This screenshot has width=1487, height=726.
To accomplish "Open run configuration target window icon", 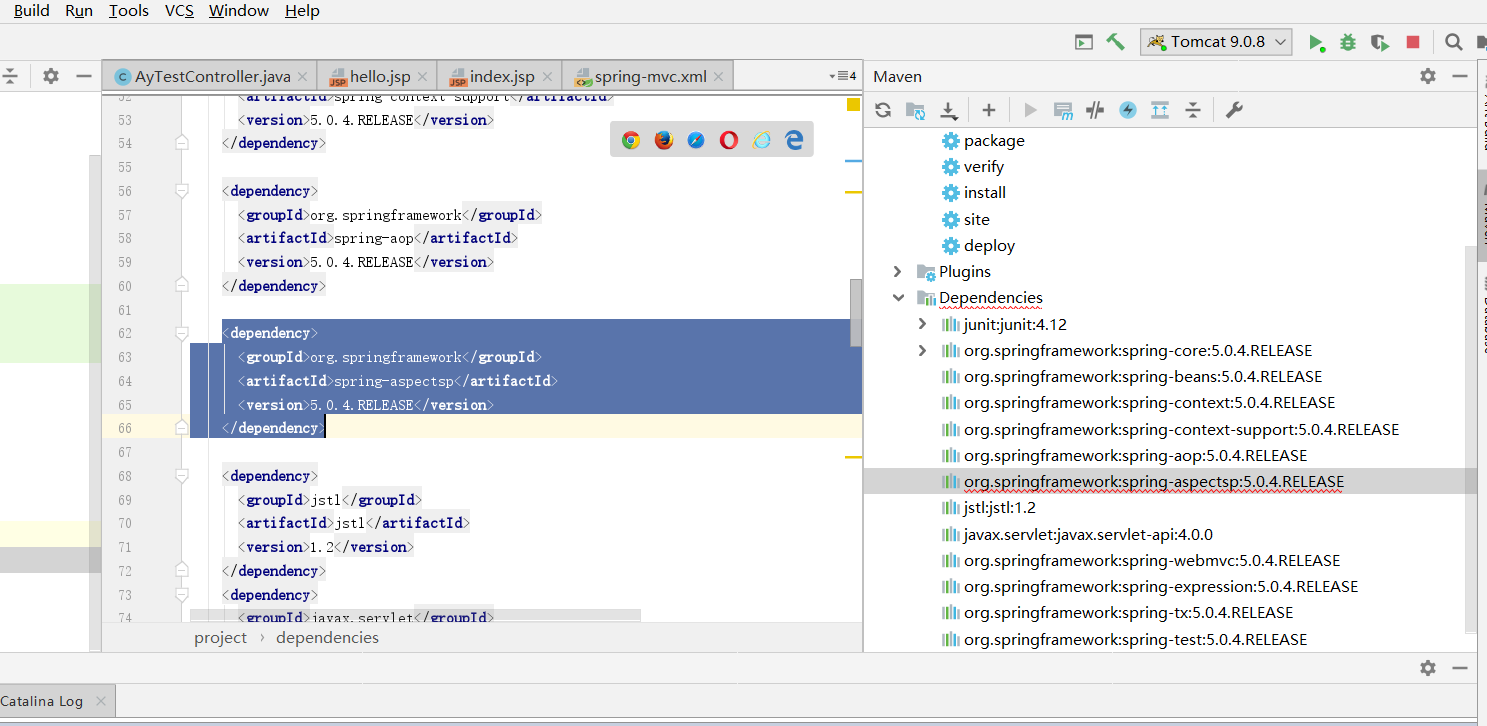I will tap(1083, 42).
